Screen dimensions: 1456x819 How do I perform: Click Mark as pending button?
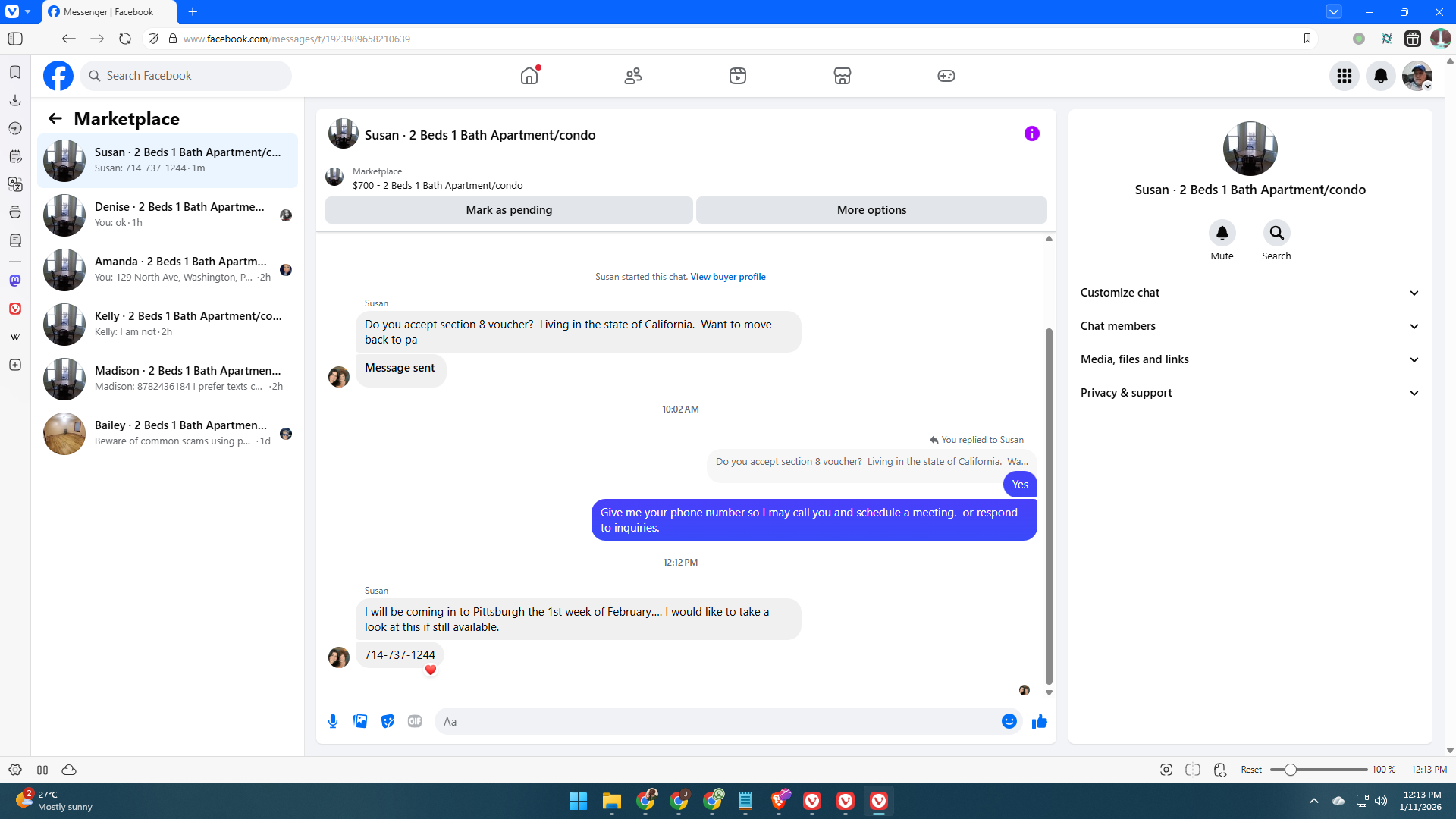(x=509, y=210)
